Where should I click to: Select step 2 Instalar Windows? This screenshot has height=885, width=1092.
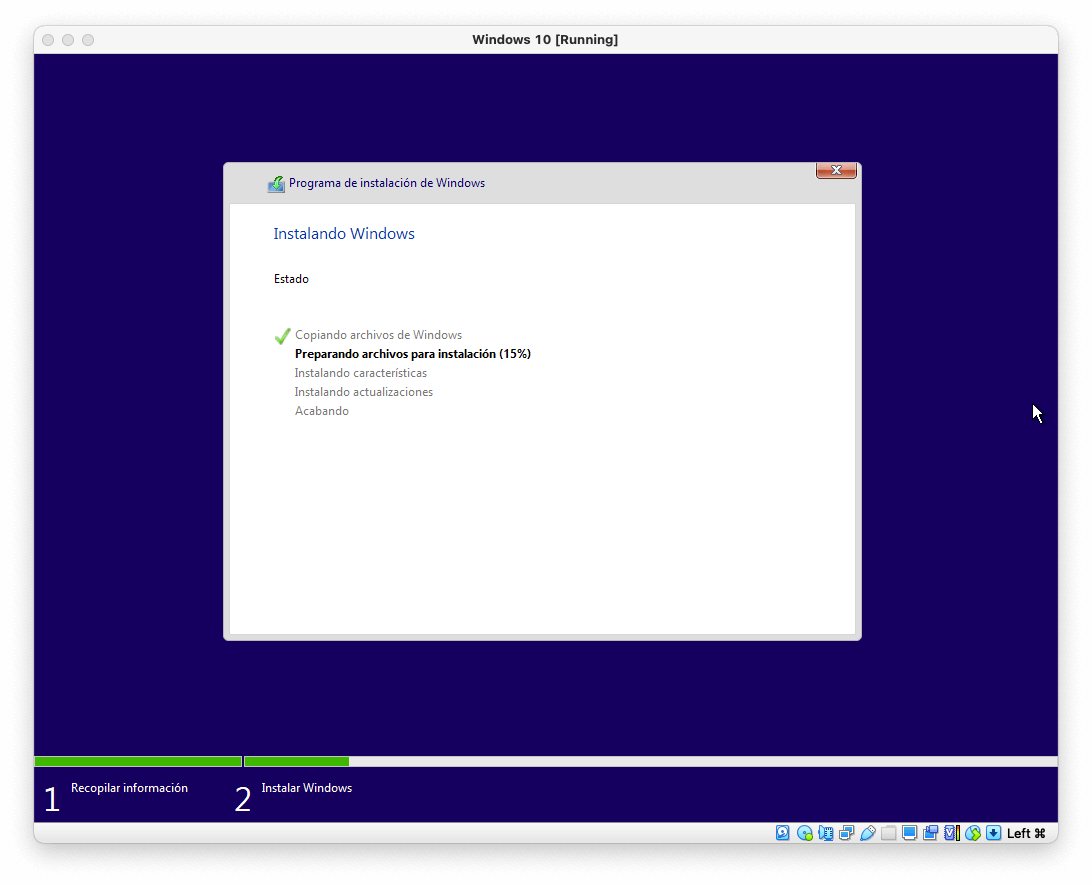[305, 788]
